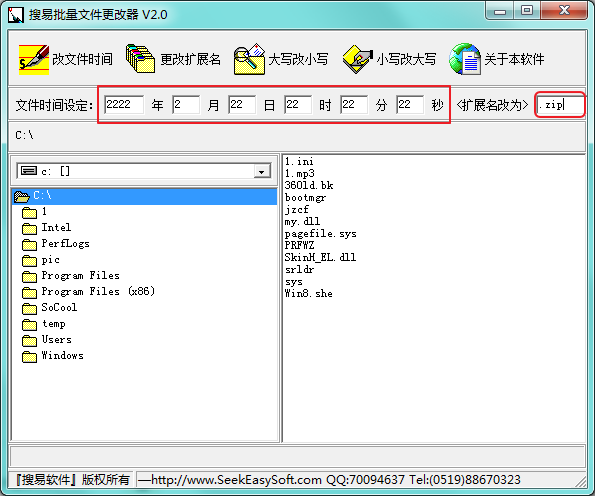Open the drive selection dropdown arrow
The image size is (595, 496).
(x=261, y=172)
